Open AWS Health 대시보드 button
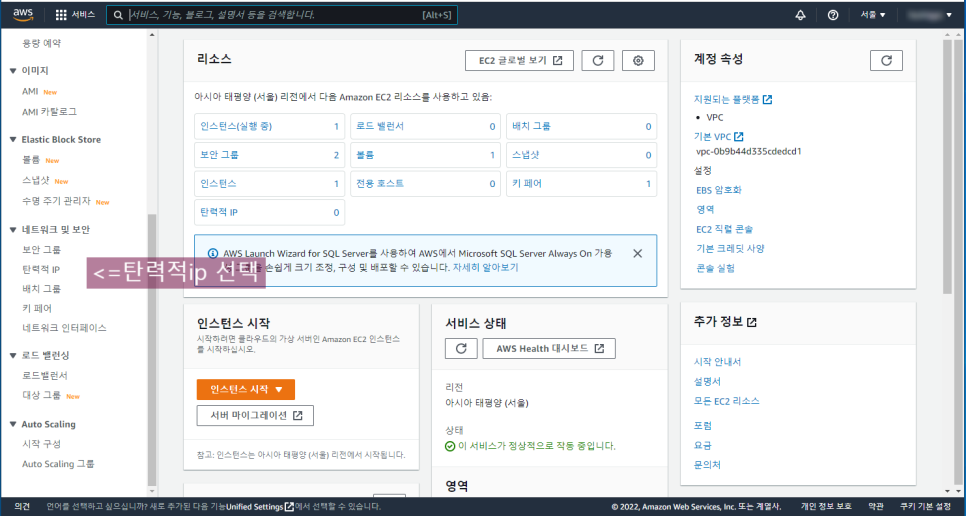The height and width of the screenshot is (516, 966). (549, 349)
